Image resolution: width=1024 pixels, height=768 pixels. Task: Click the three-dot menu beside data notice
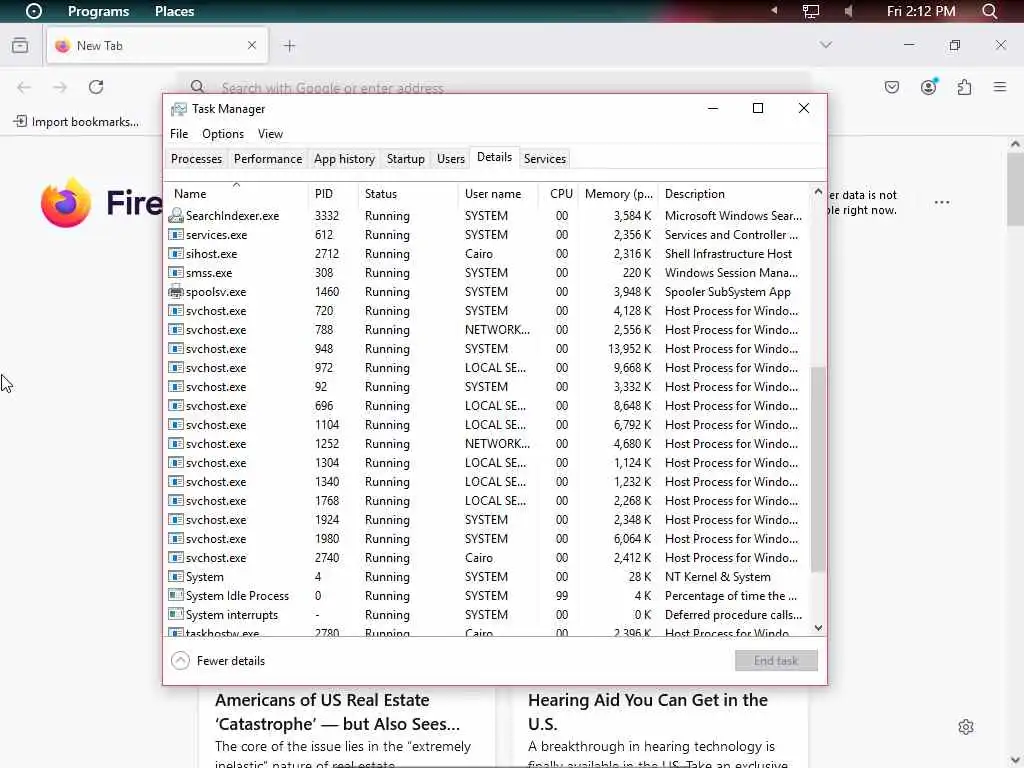point(942,202)
